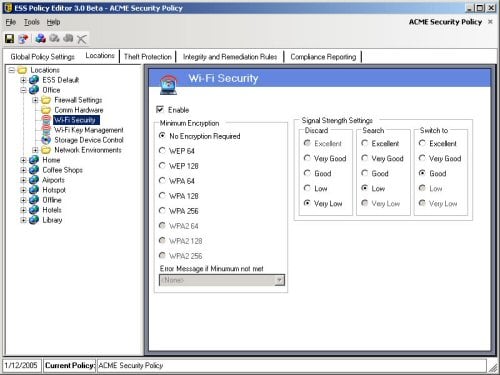Click the globe icon beside Hotspot
This screenshot has height=375, width=500.
[34, 190]
